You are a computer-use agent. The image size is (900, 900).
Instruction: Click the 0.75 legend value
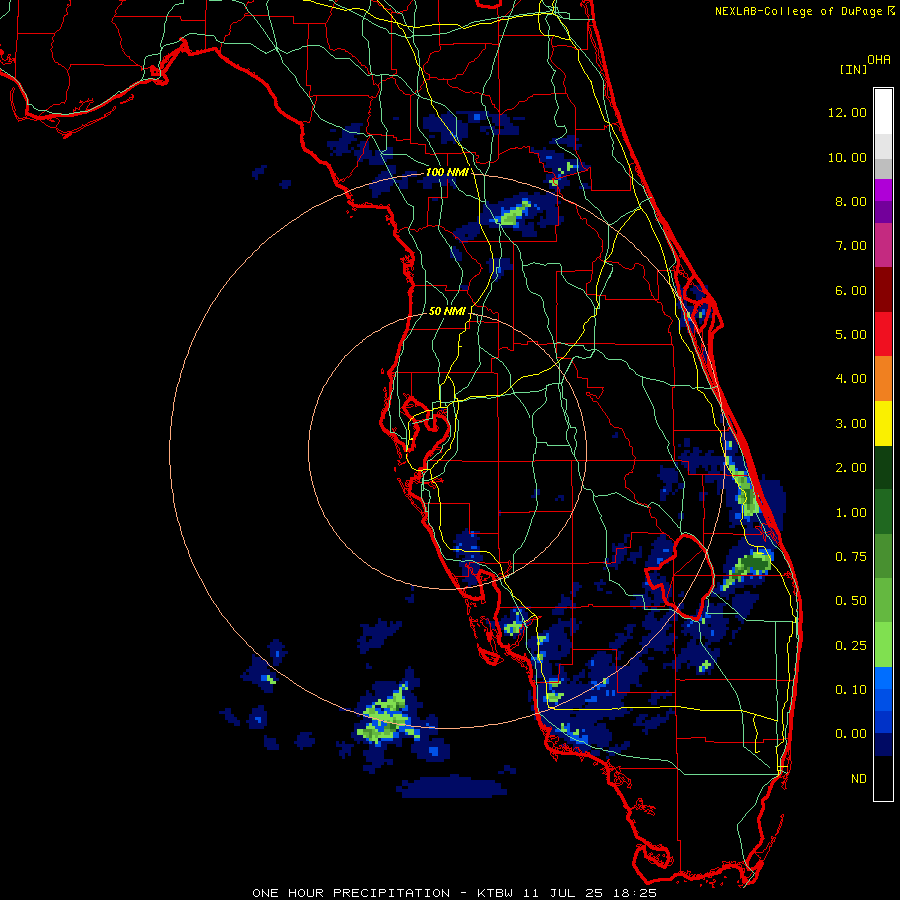pos(851,557)
